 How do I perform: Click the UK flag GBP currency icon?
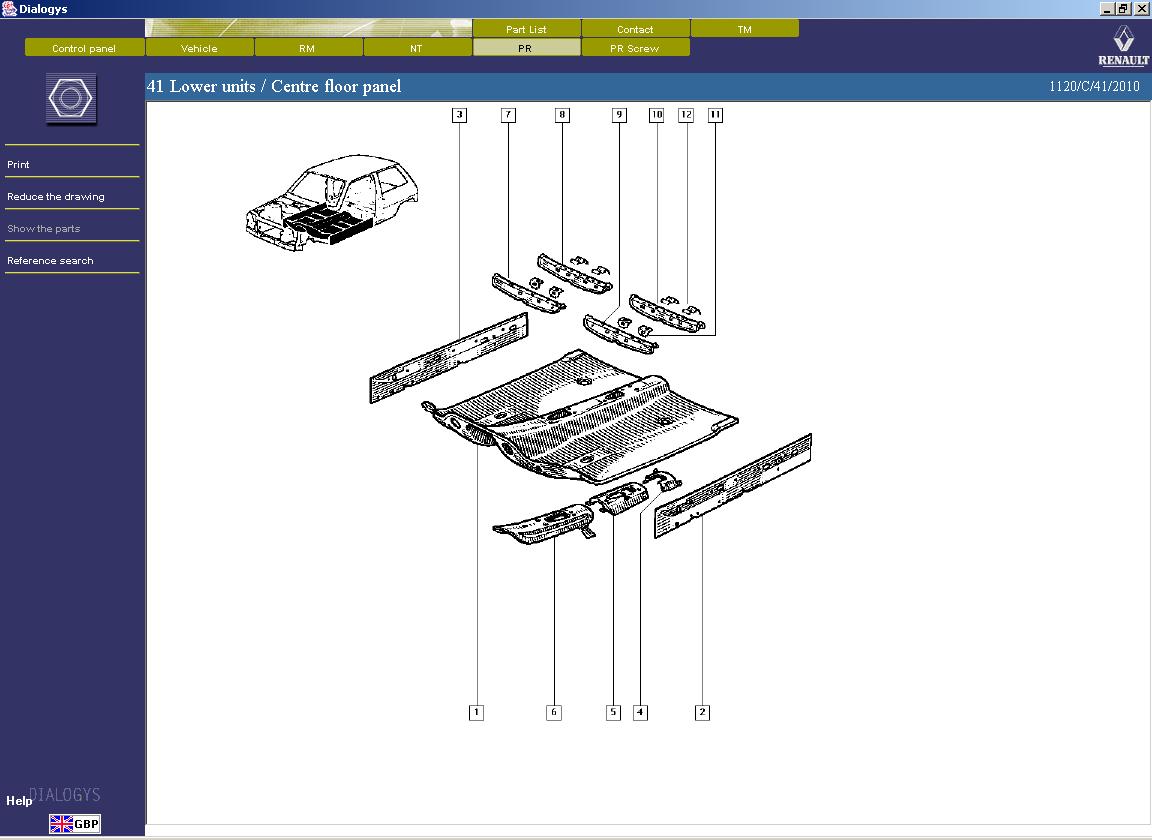[75, 824]
